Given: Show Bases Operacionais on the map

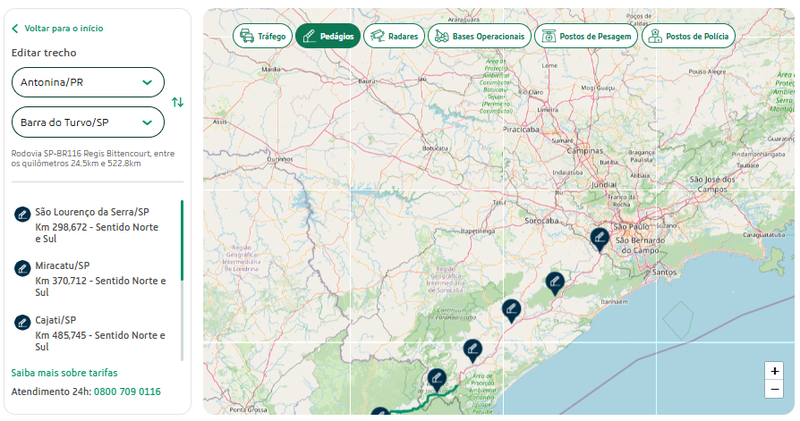Looking at the screenshot, I should [x=479, y=36].
